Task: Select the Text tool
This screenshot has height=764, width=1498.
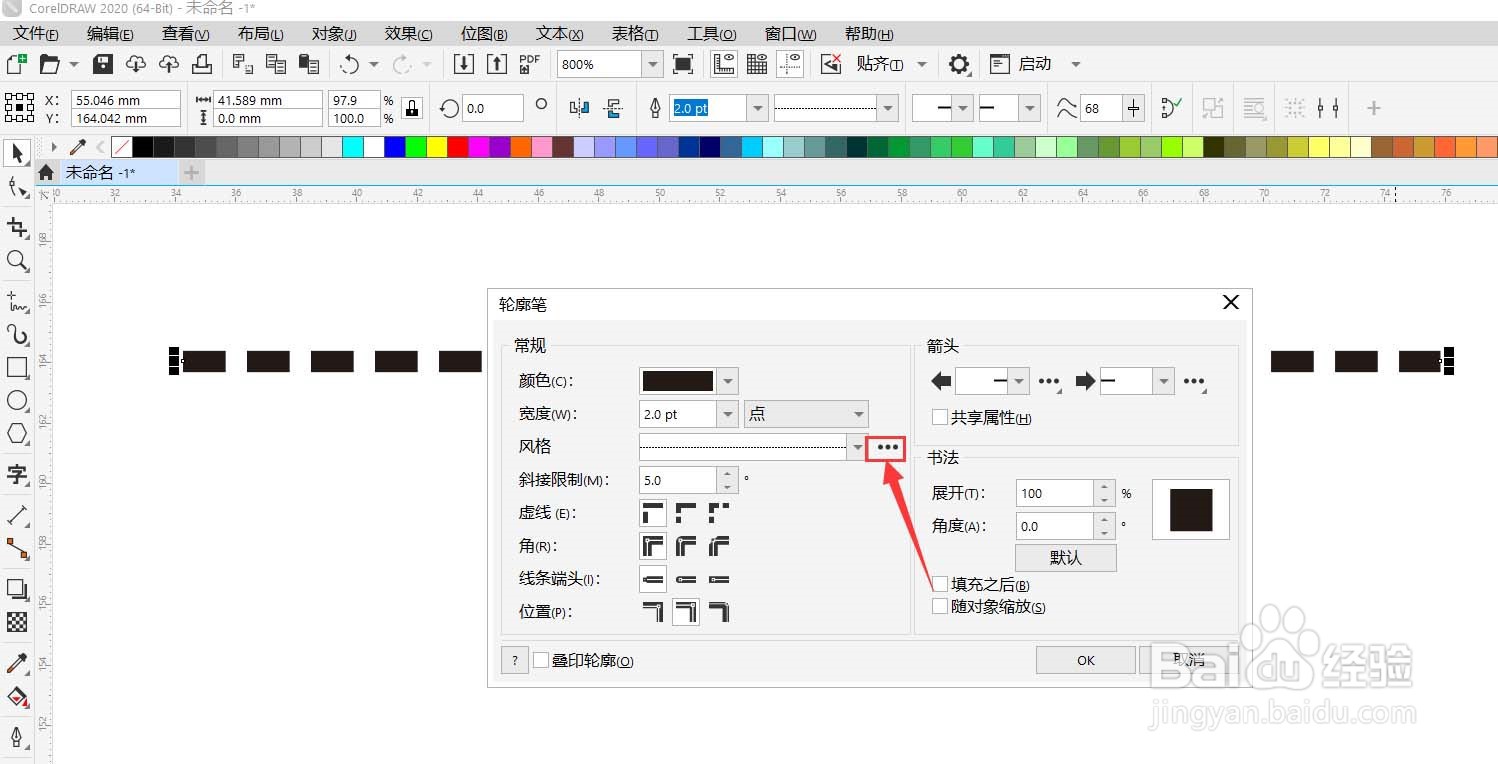Action: coord(17,473)
